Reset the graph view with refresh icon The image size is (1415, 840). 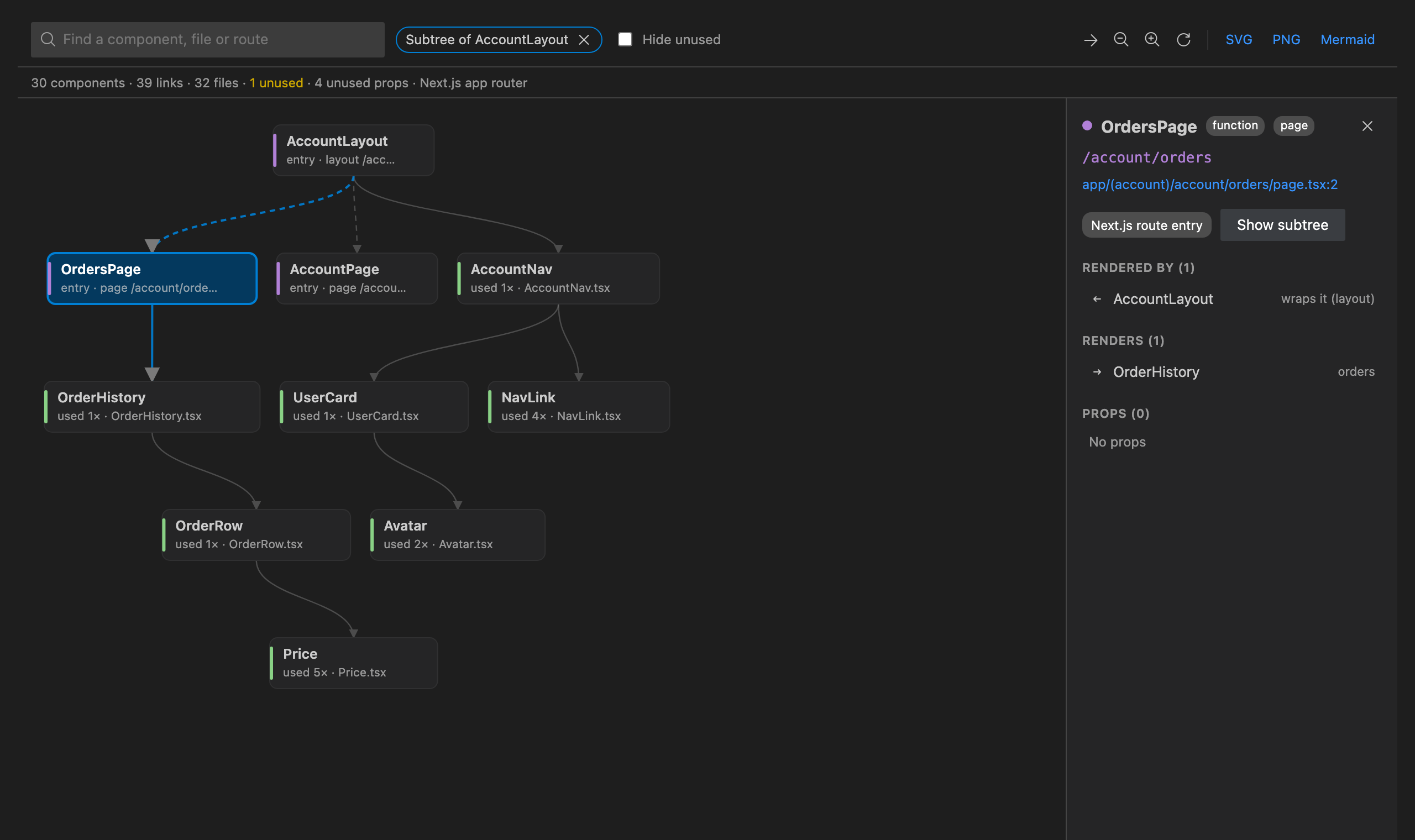point(1183,40)
